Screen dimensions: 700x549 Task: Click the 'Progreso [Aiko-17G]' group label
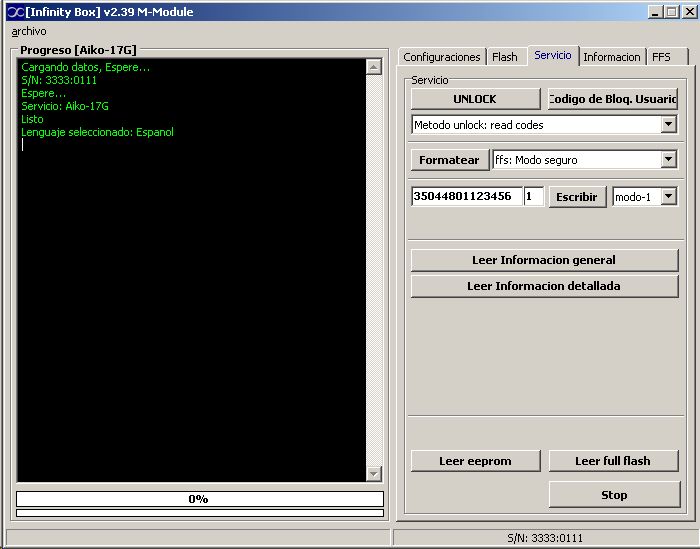click(x=78, y=50)
